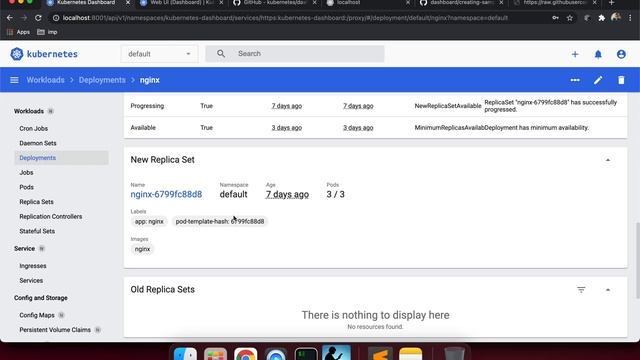The image size is (640, 360).
Task: Open Cron Jobs in the sidebar
Action: [33, 129]
